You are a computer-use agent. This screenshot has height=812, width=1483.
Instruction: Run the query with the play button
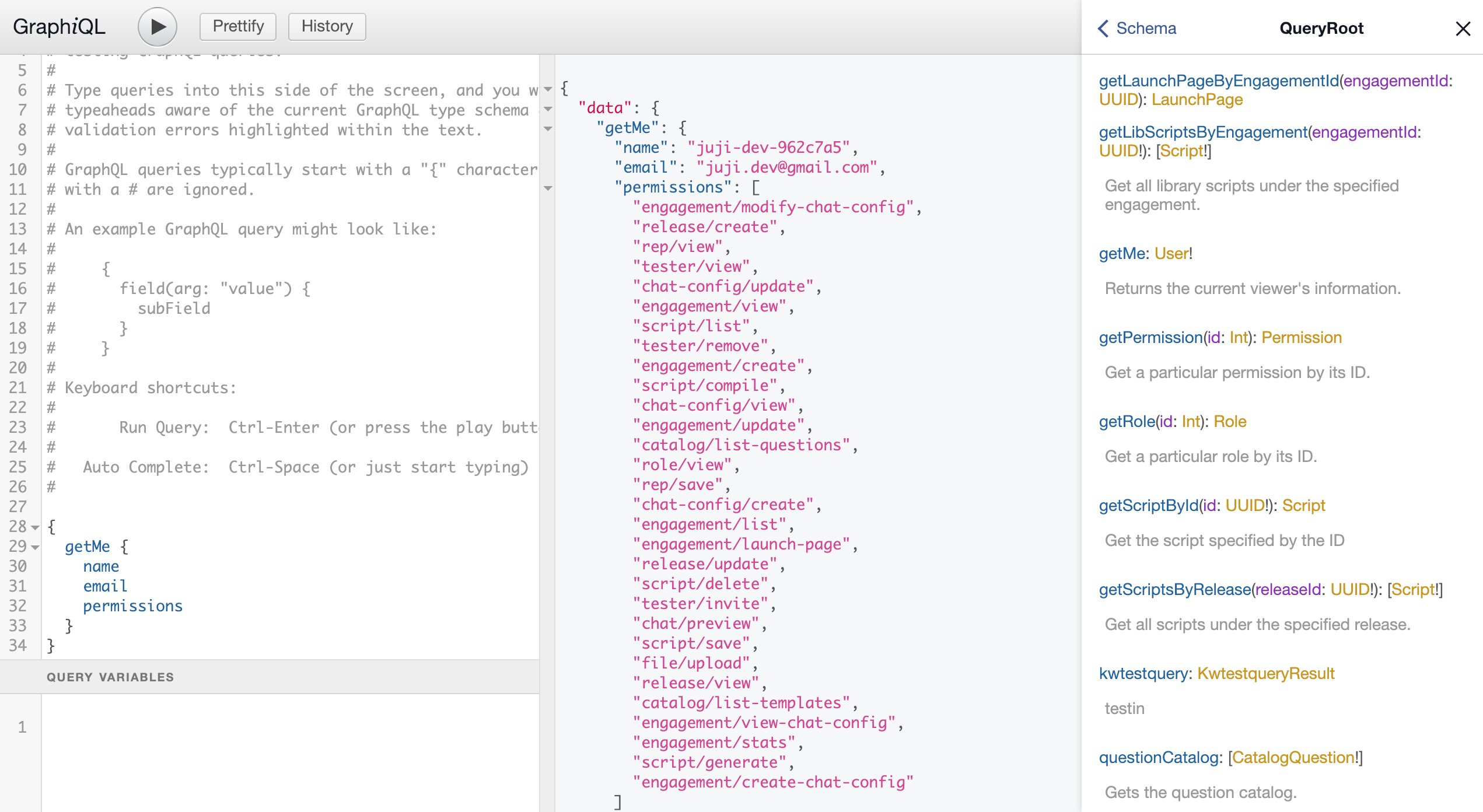tap(158, 27)
